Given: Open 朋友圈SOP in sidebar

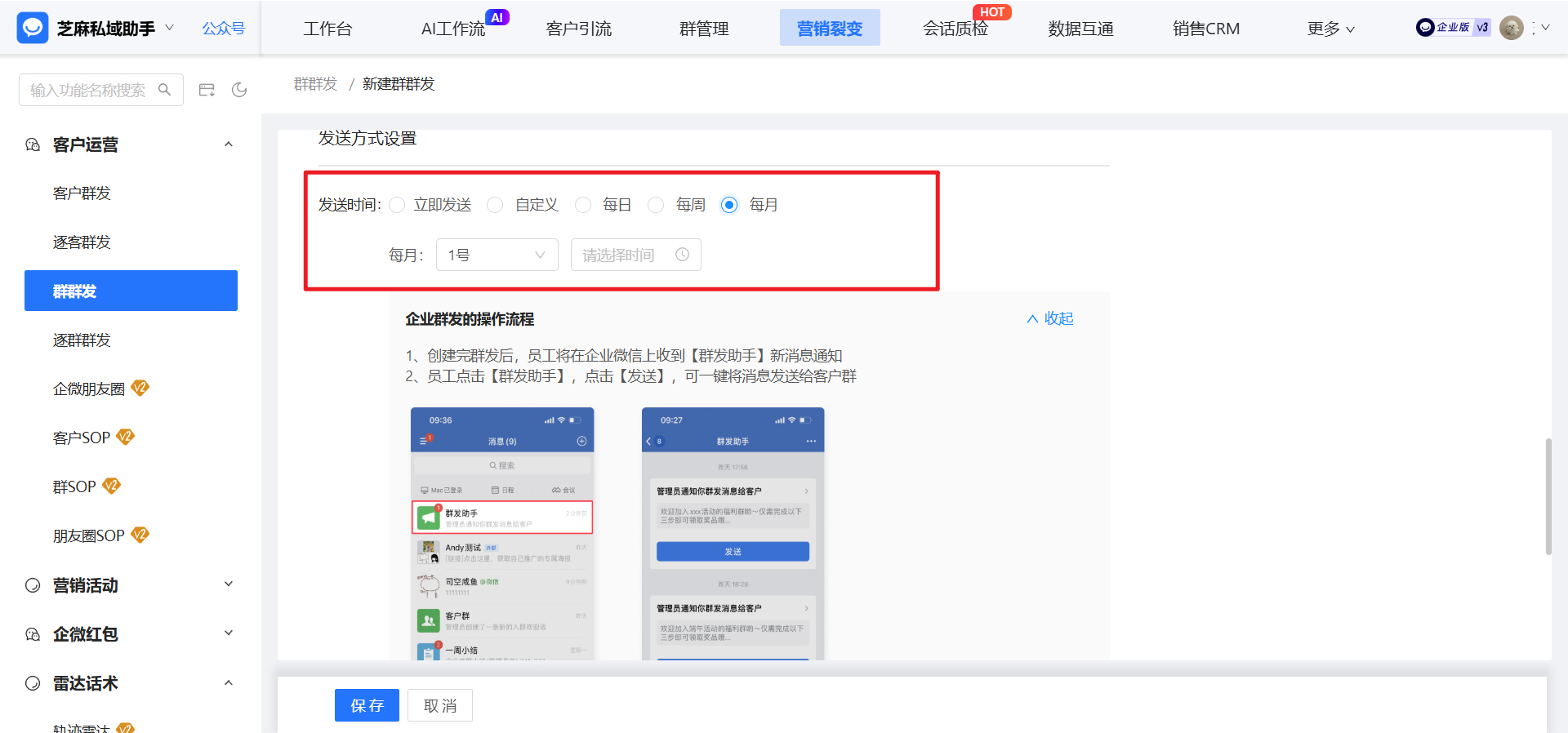Looking at the screenshot, I should pos(89,536).
